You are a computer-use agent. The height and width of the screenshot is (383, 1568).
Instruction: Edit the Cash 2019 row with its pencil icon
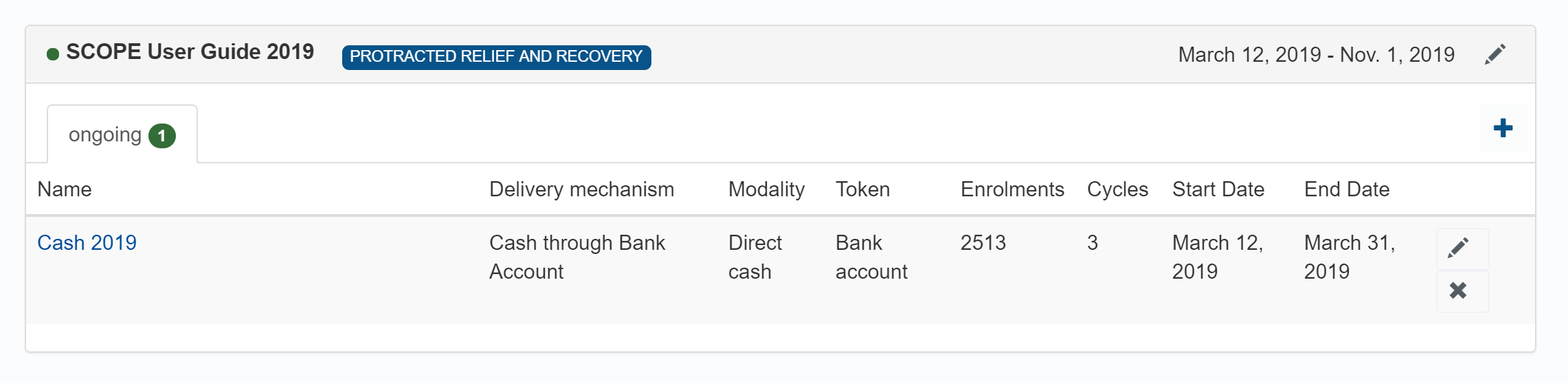(1458, 248)
